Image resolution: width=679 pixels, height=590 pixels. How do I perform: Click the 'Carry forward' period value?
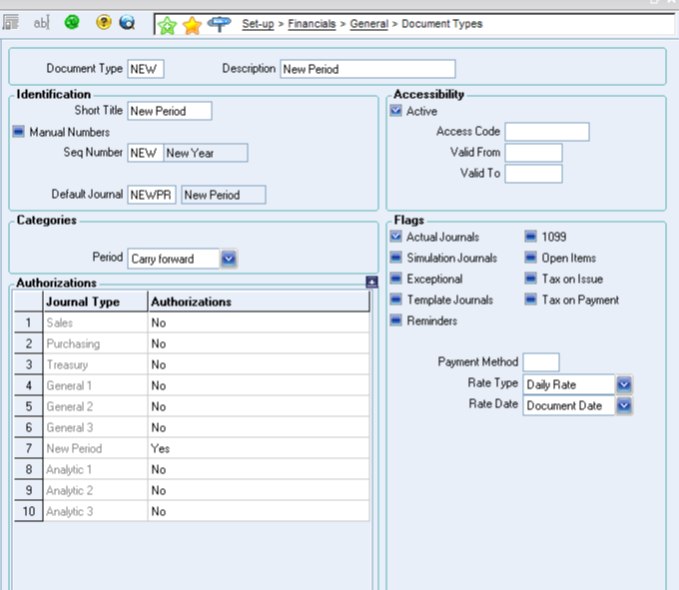coord(174,259)
